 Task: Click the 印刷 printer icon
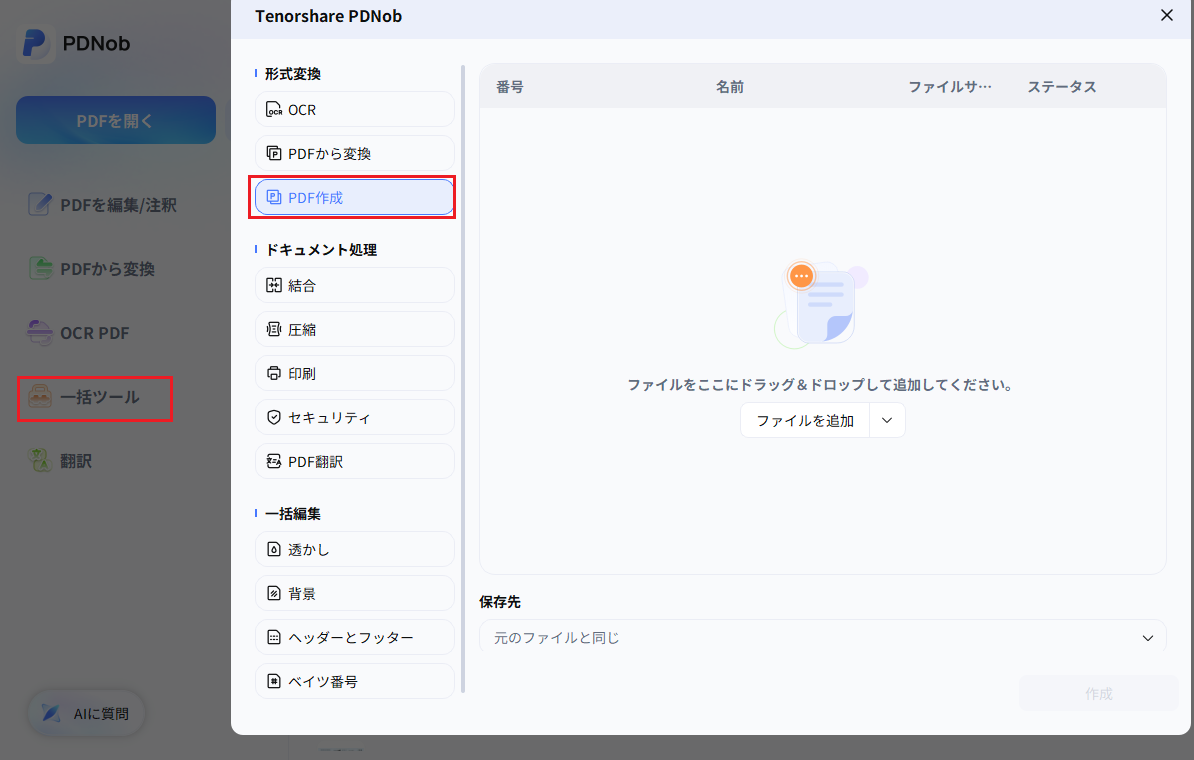coord(273,373)
